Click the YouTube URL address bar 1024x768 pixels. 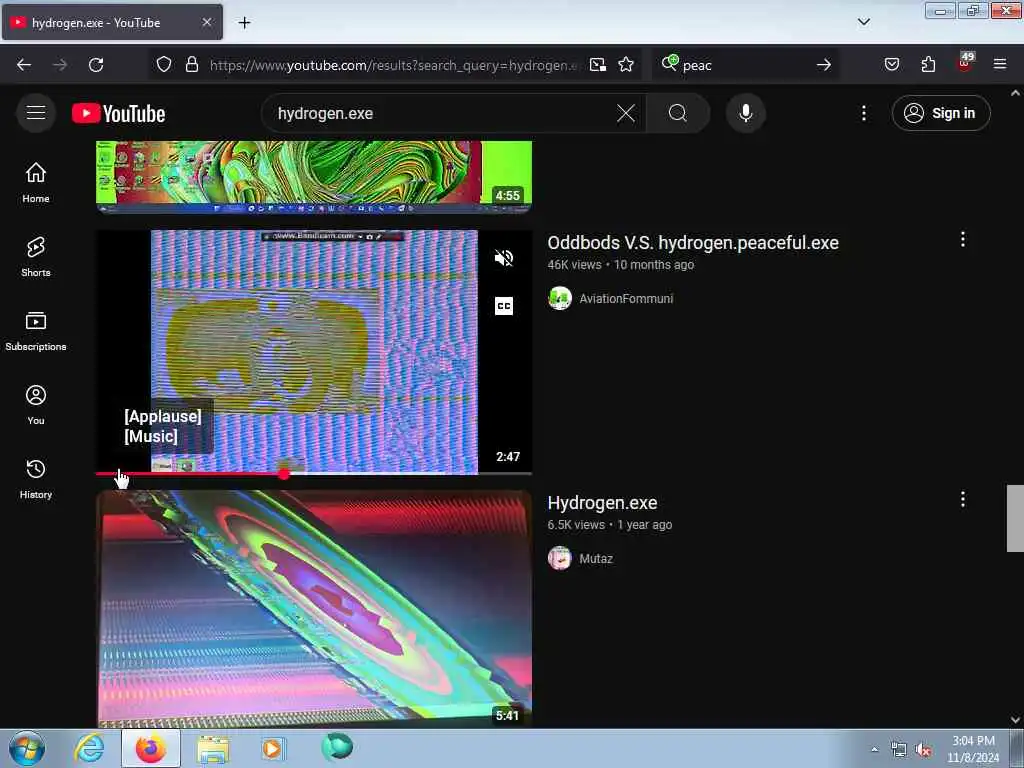393,65
